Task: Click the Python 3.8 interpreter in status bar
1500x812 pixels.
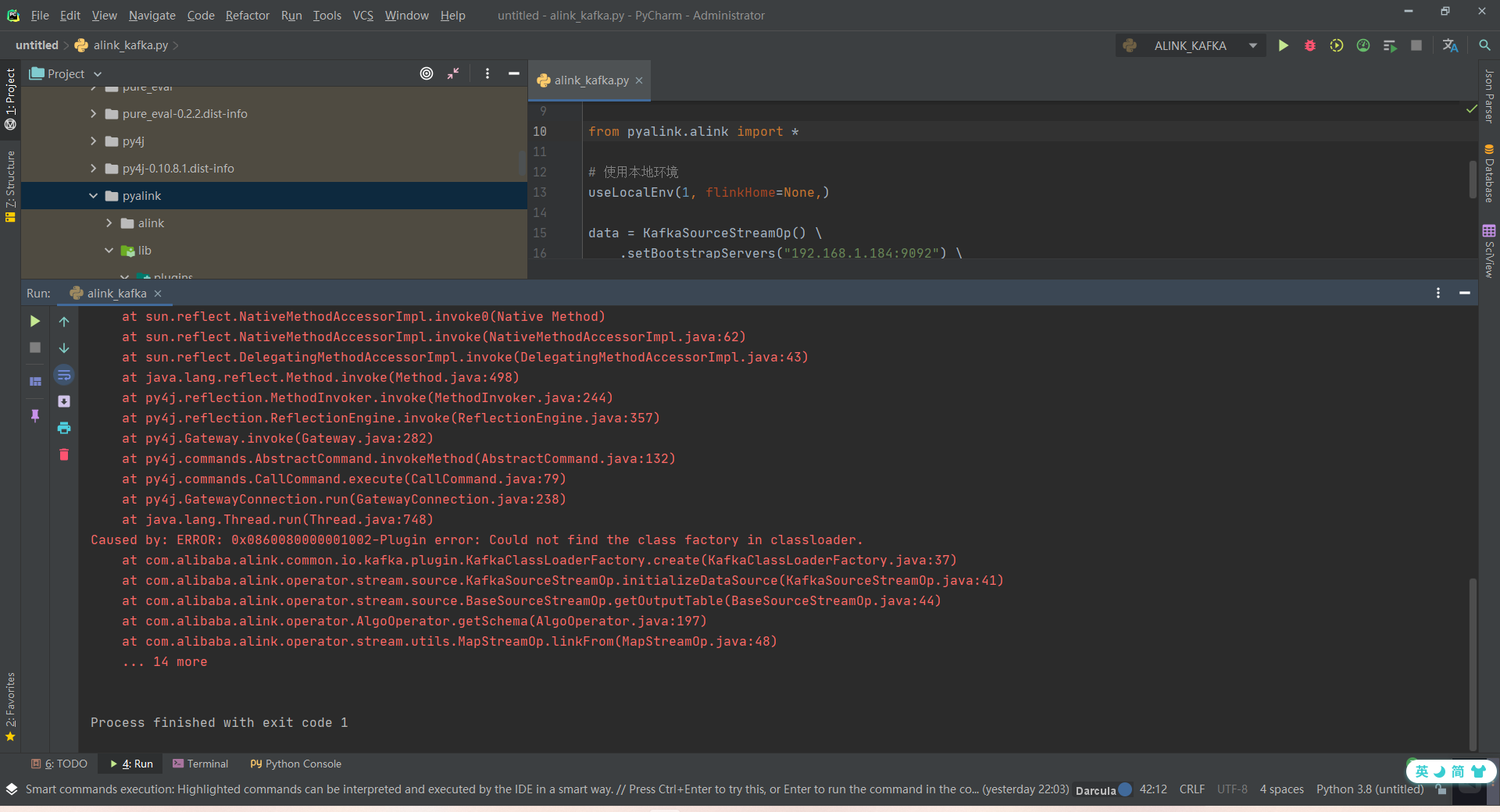Action: click(x=1370, y=789)
